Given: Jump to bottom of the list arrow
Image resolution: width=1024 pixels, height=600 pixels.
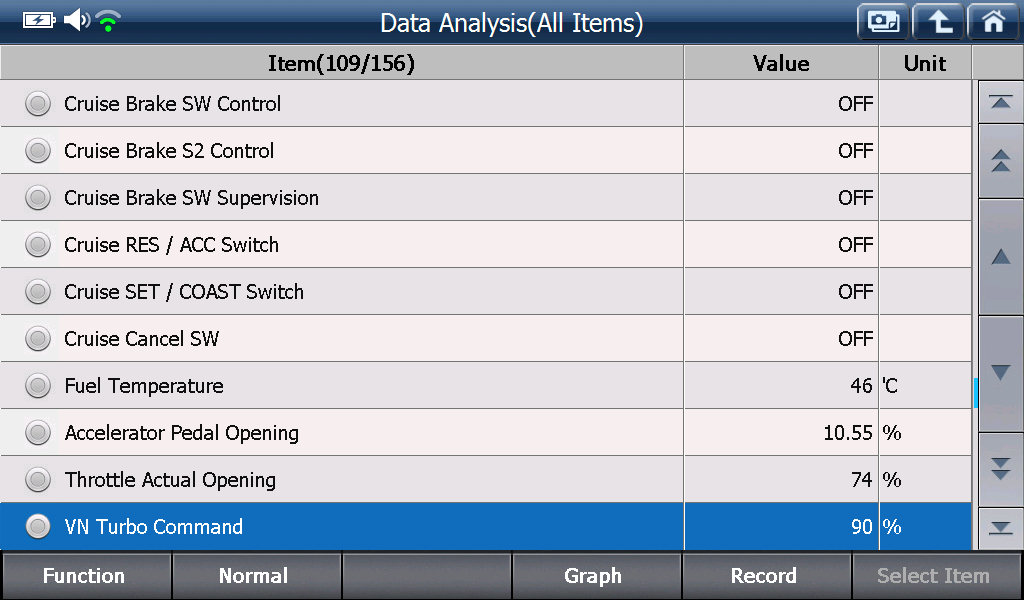Looking at the screenshot, I should coord(1000,528).
